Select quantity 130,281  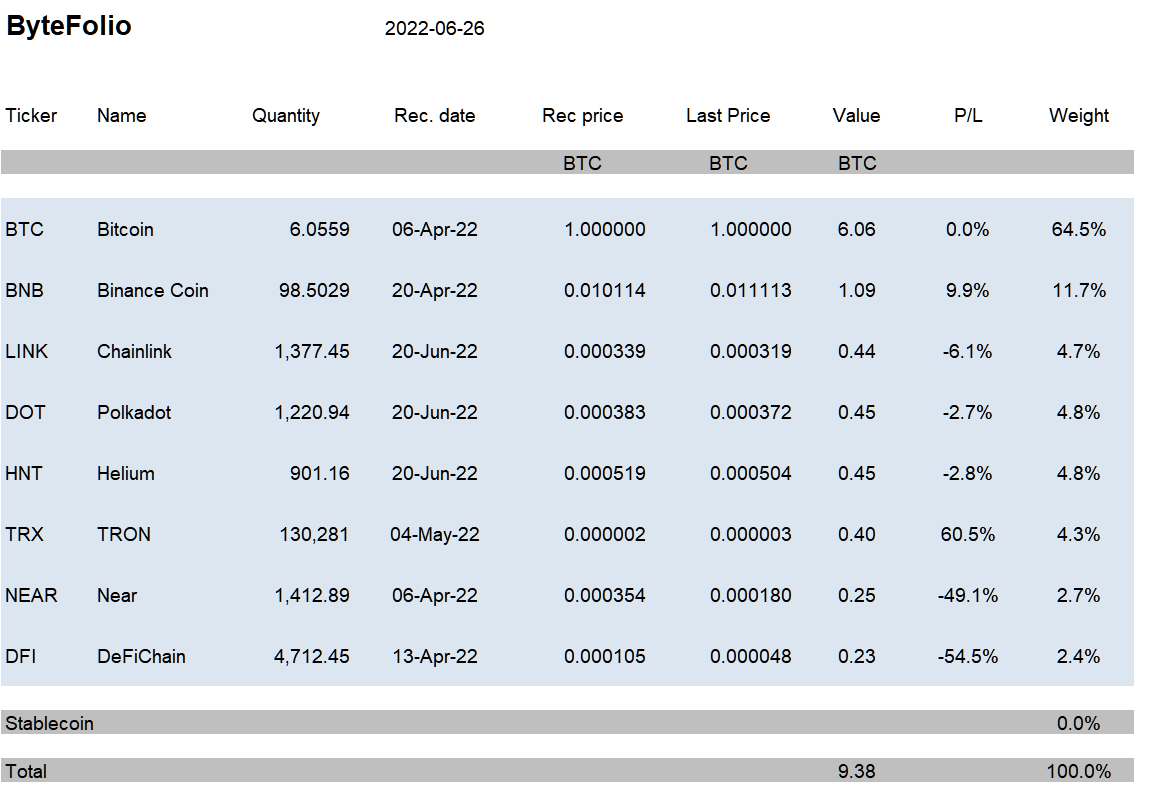tap(314, 535)
